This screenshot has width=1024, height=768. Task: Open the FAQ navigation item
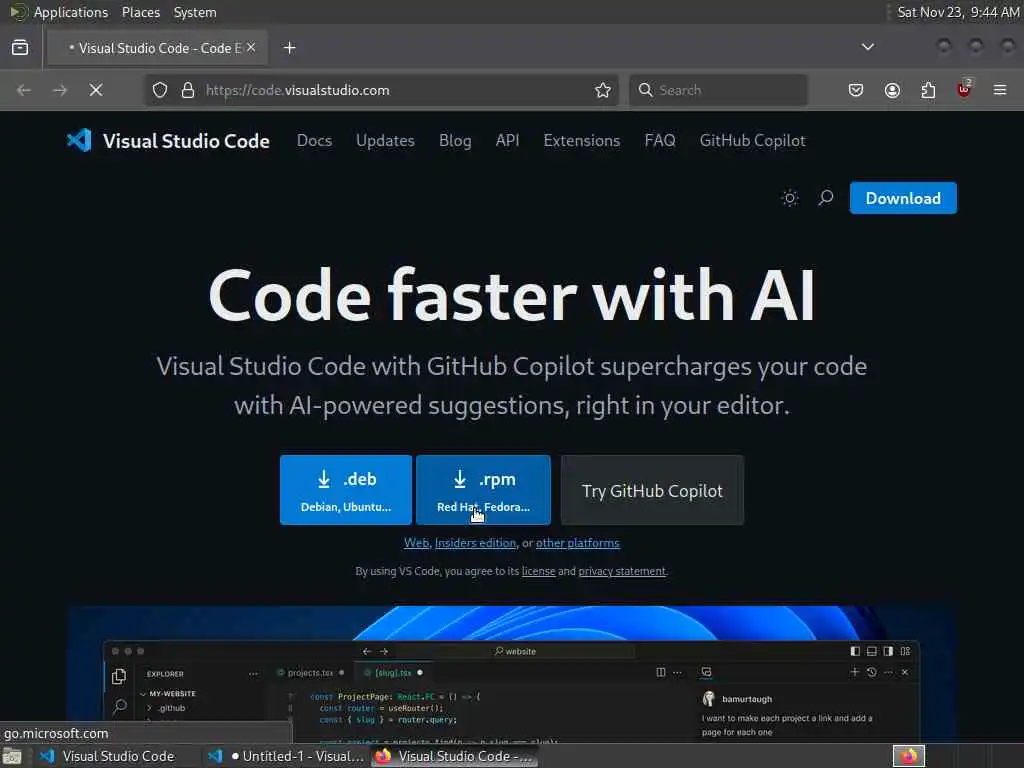click(x=660, y=140)
